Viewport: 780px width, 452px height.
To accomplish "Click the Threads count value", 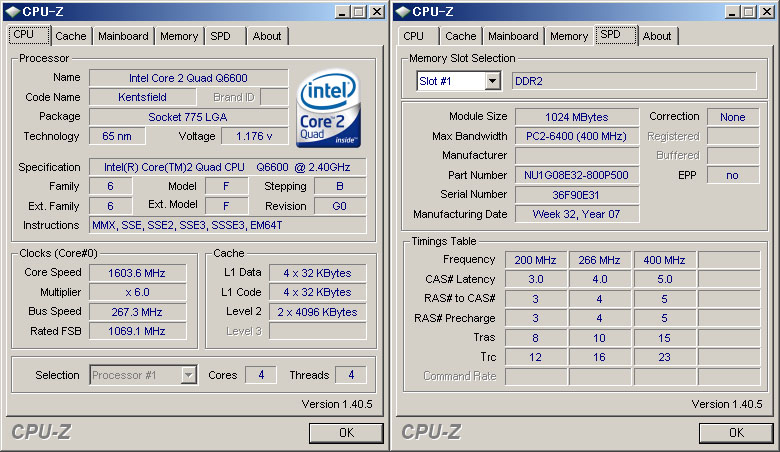I will 351,375.
